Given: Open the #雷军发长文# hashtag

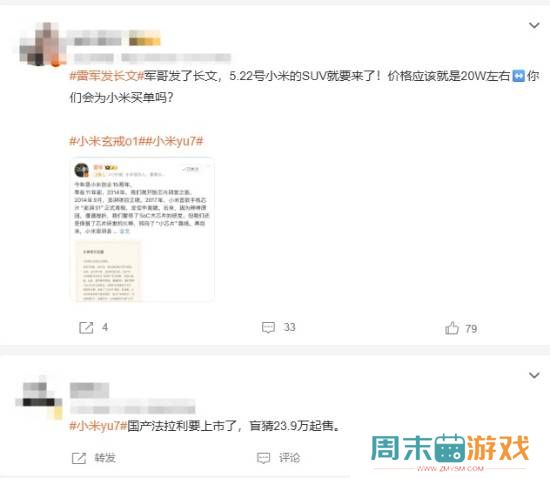Looking at the screenshot, I should click(107, 76).
